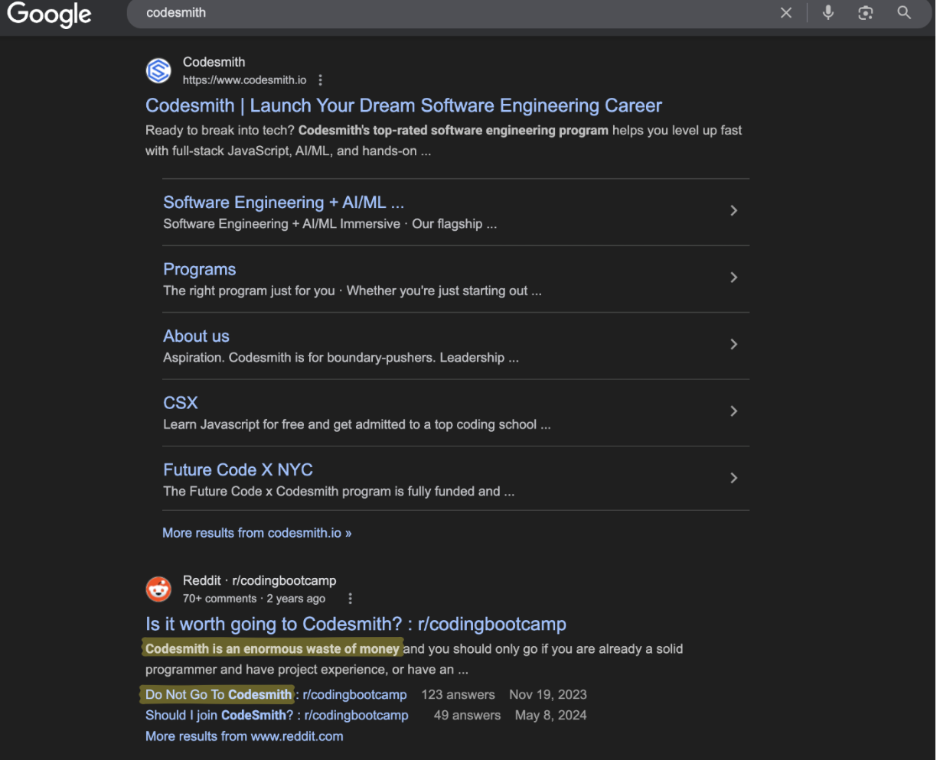Click 'Nov 19, 2023' date text
This screenshot has width=936, height=760.
[x=547, y=695]
